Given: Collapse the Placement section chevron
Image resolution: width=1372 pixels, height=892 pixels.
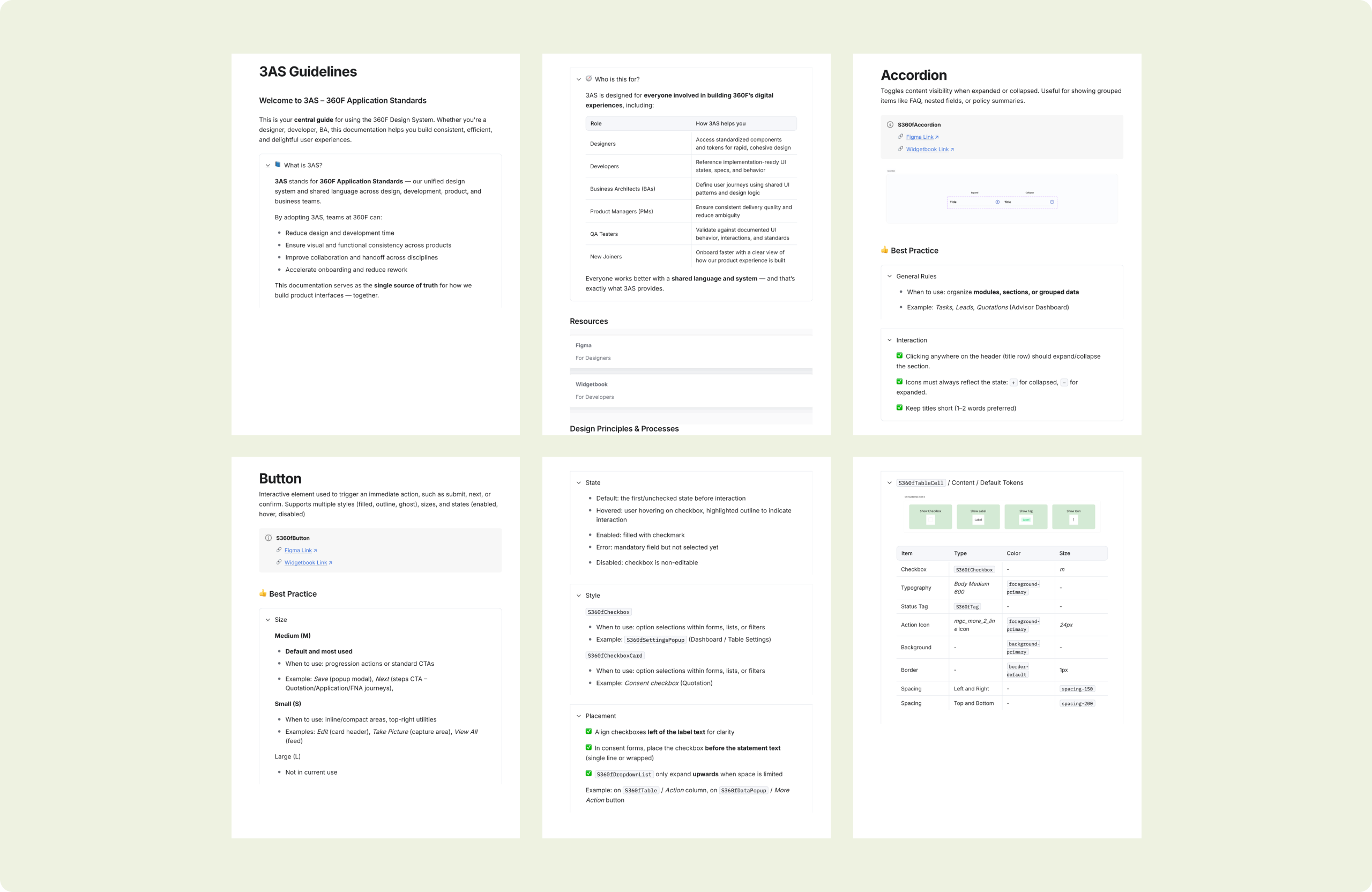Looking at the screenshot, I should coord(579,716).
